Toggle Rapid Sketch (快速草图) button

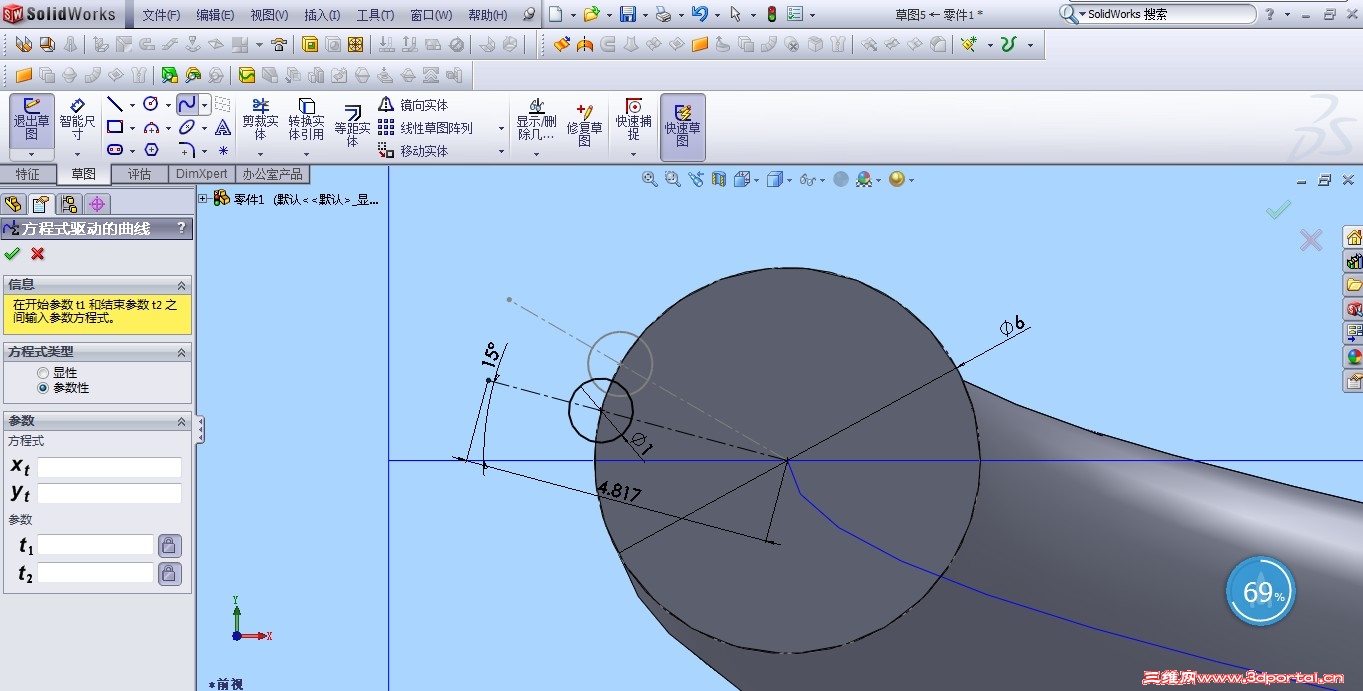(x=683, y=126)
